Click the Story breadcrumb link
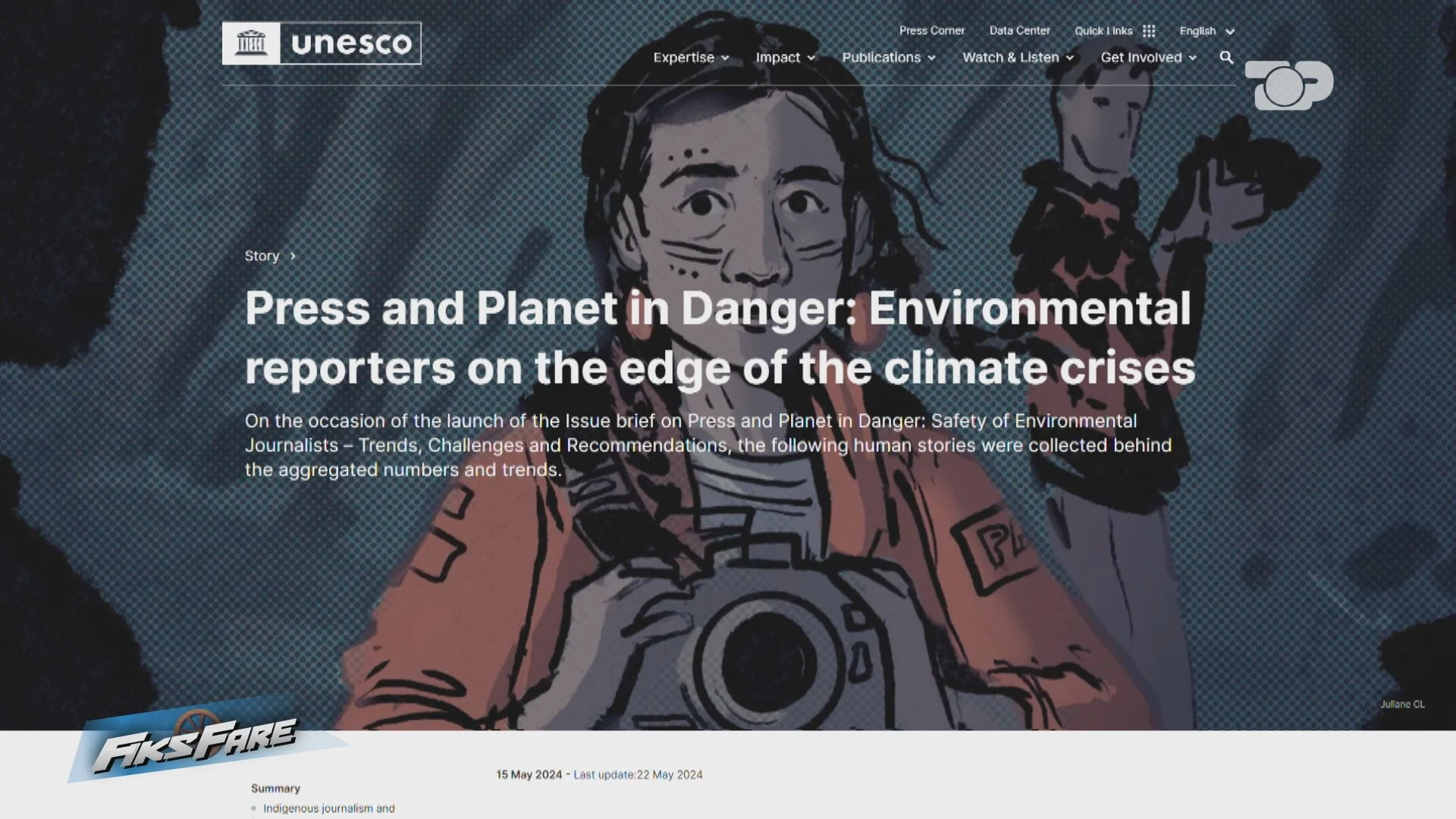 tap(262, 256)
